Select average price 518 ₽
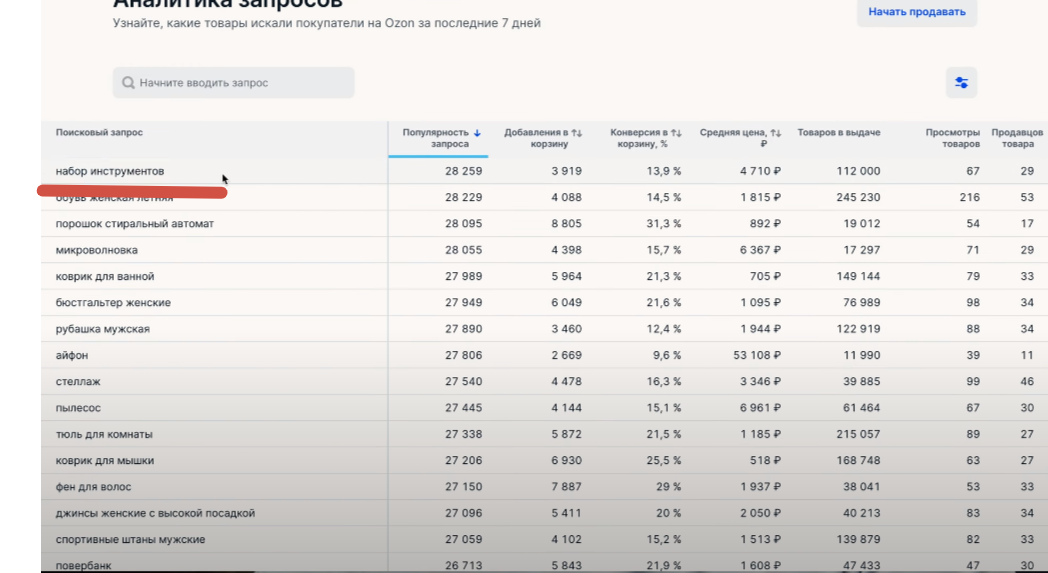 (765, 461)
